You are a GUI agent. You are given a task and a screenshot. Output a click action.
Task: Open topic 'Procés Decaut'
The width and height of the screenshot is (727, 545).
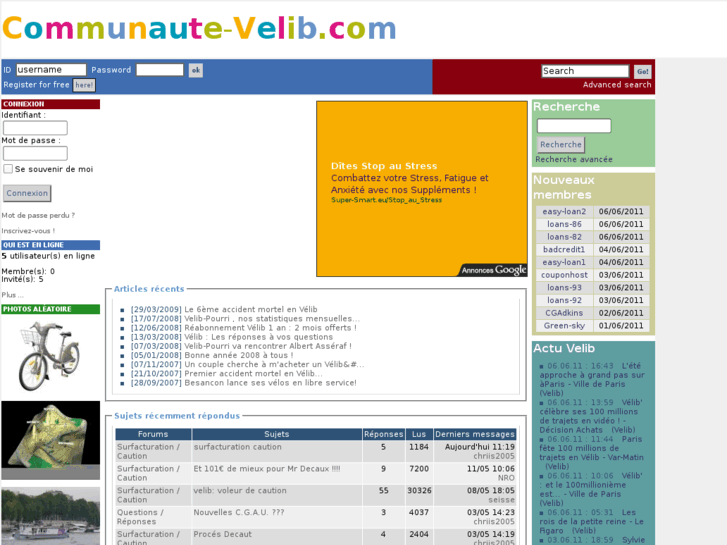223,534
